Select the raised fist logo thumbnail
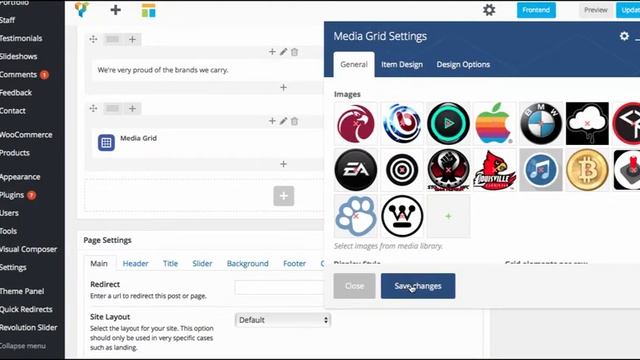 [449, 170]
